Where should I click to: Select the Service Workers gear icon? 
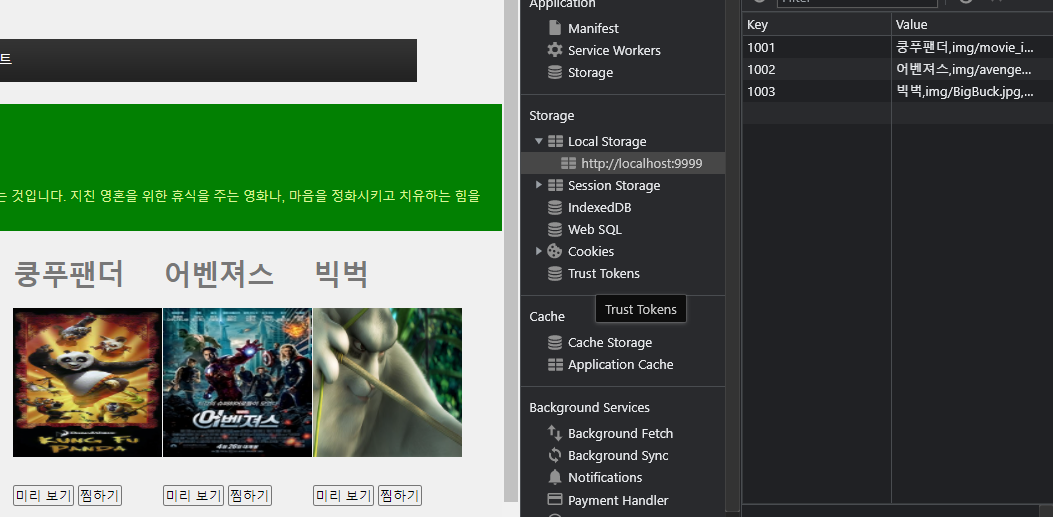pyautogui.click(x=555, y=50)
